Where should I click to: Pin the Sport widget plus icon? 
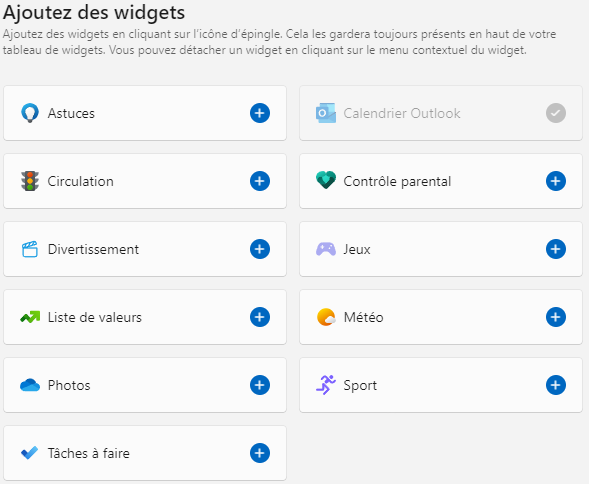point(556,385)
